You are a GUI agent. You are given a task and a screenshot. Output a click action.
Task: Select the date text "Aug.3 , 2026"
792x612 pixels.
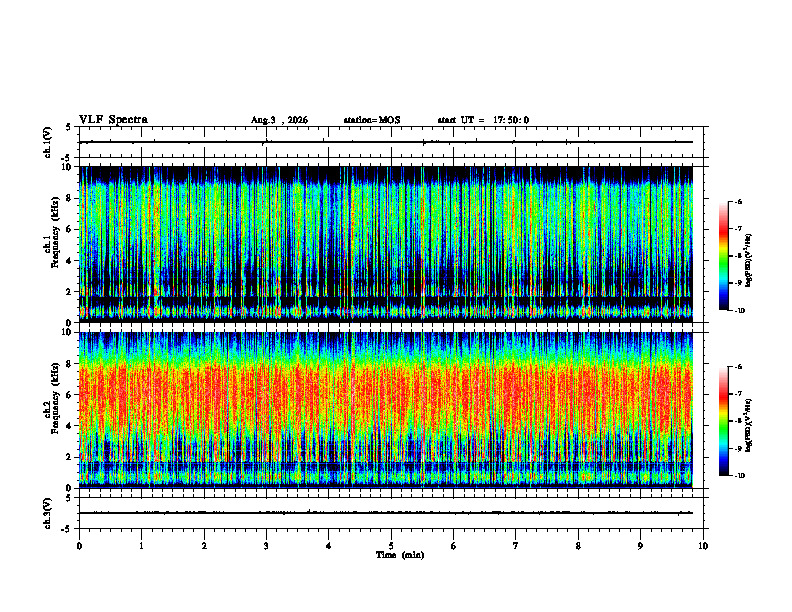(x=279, y=120)
